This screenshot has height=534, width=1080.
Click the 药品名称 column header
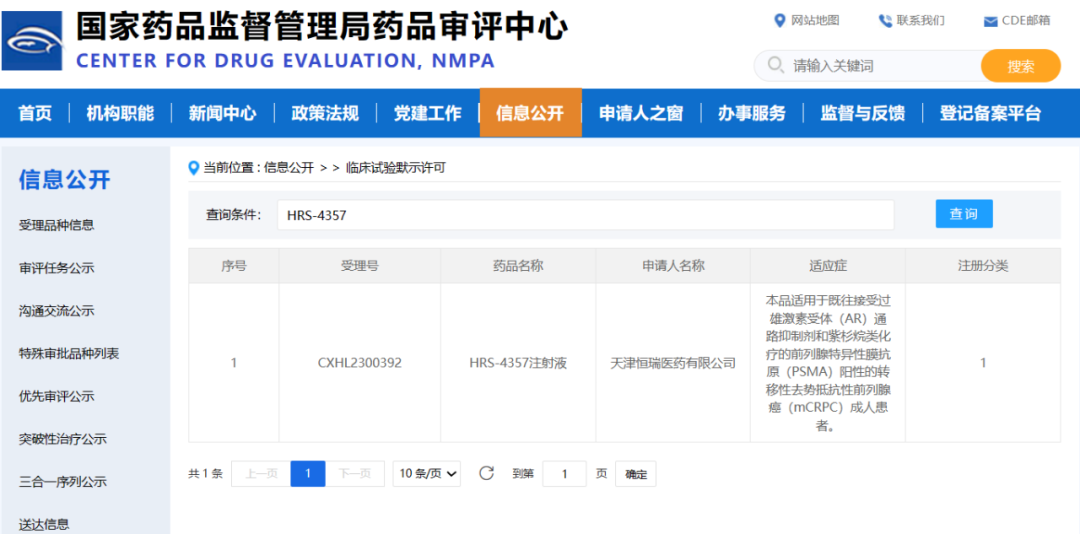(x=518, y=266)
